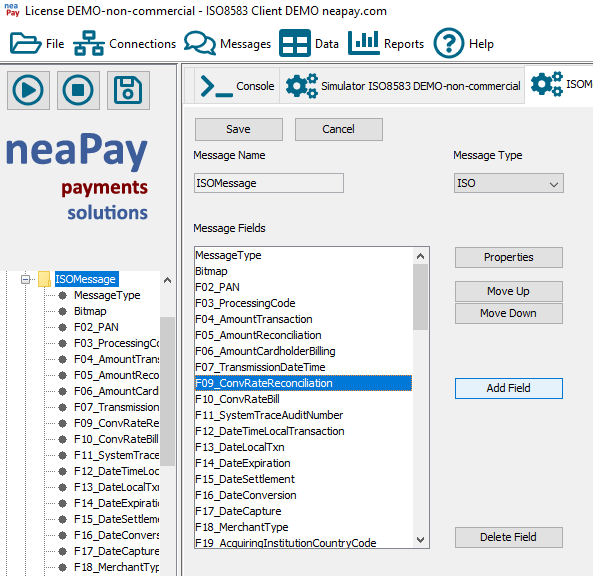Open field Properties
Image resolution: width=593 pixels, height=576 pixels.
tap(509, 258)
